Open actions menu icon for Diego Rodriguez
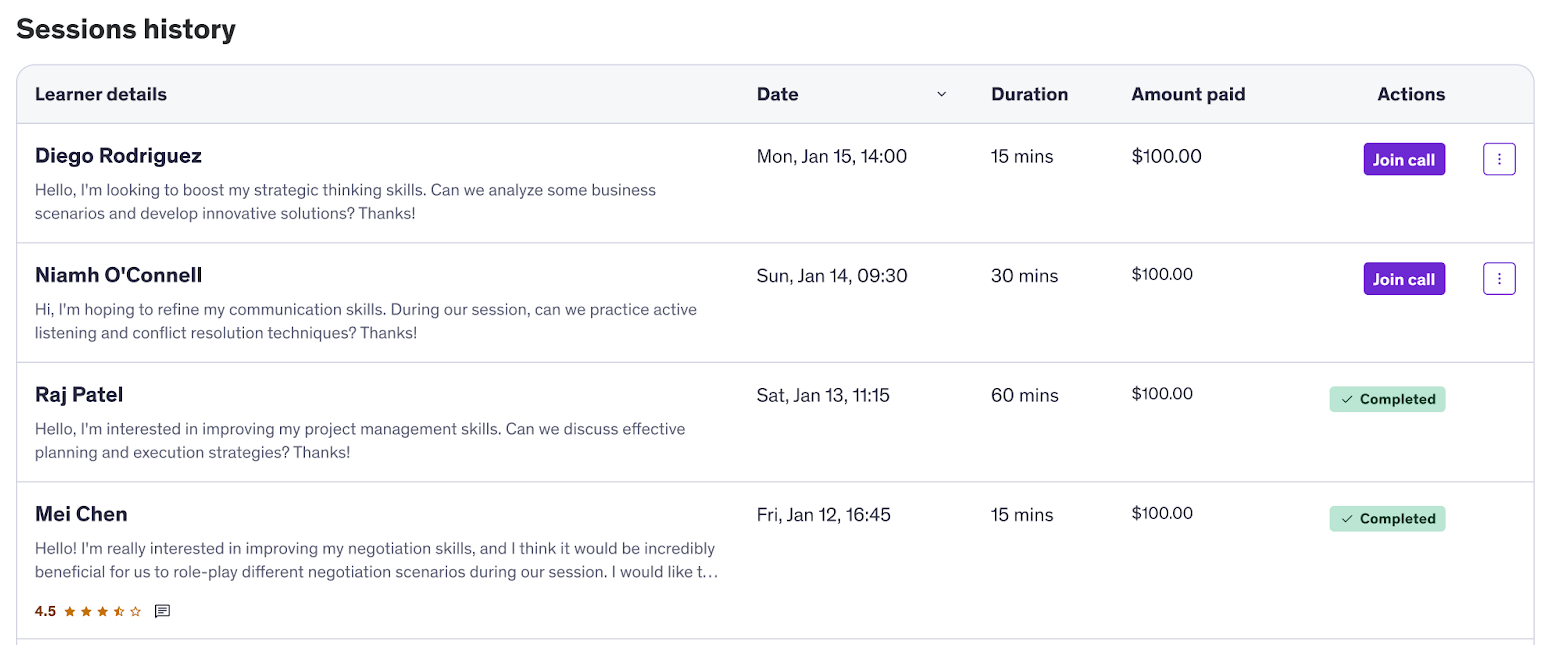The height and width of the screenshot is (645, 1544). (x=1499, y=158)
